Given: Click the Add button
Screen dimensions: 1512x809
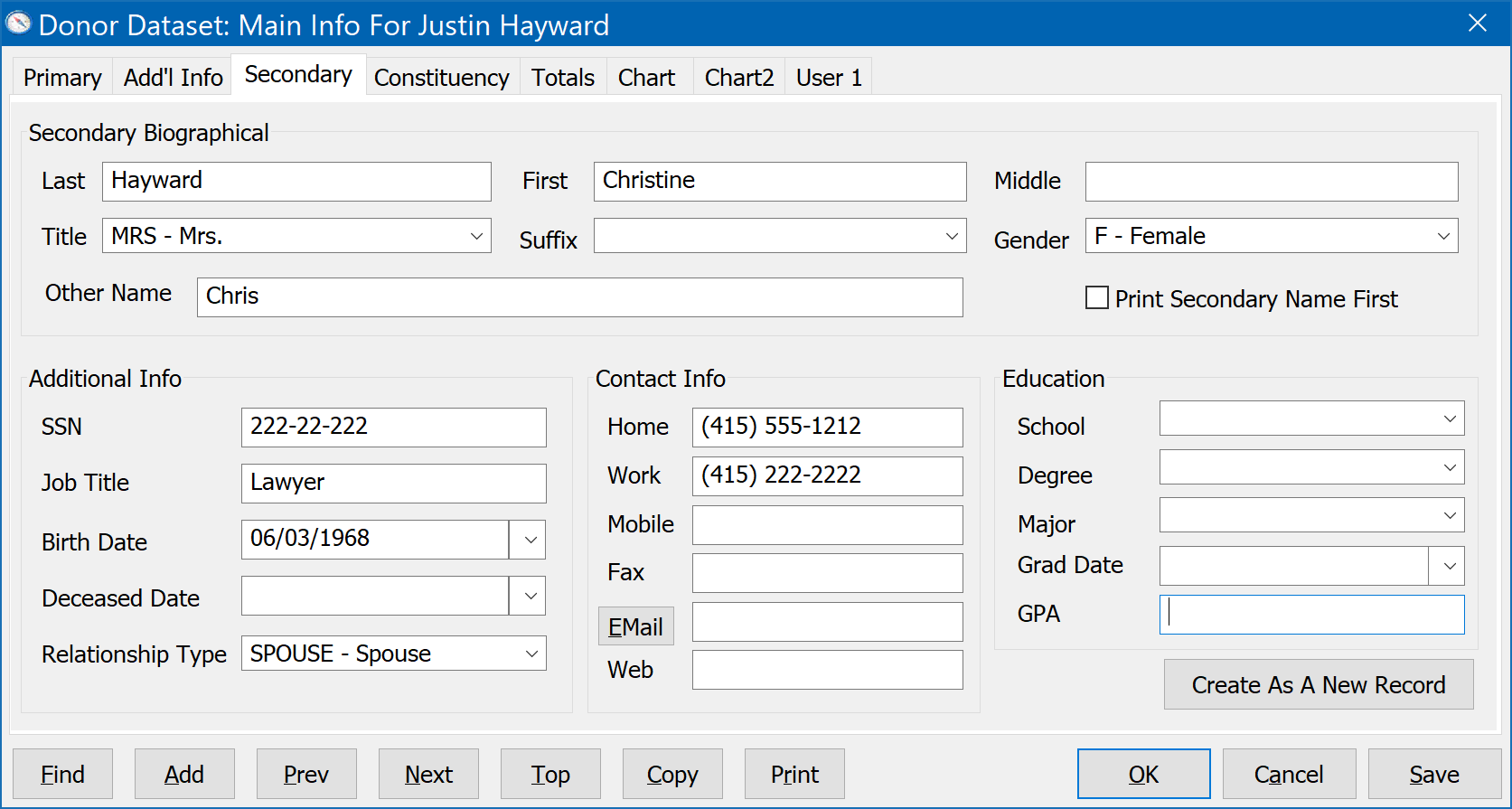Looking at the screenshot, I should click(x=184, y=774).
